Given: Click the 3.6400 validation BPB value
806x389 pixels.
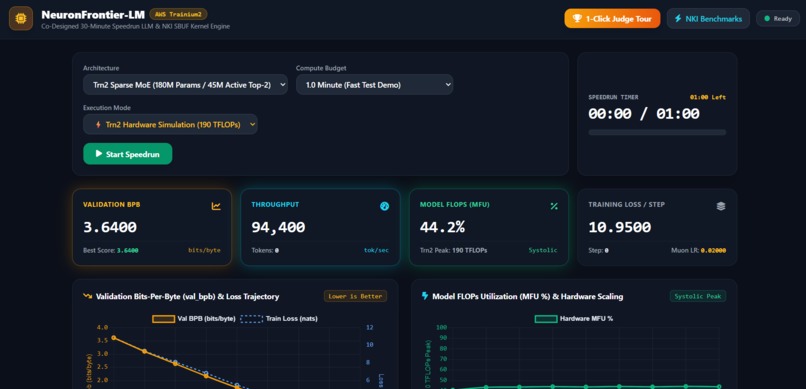Looking at the screenshot, I should point(110,227).
